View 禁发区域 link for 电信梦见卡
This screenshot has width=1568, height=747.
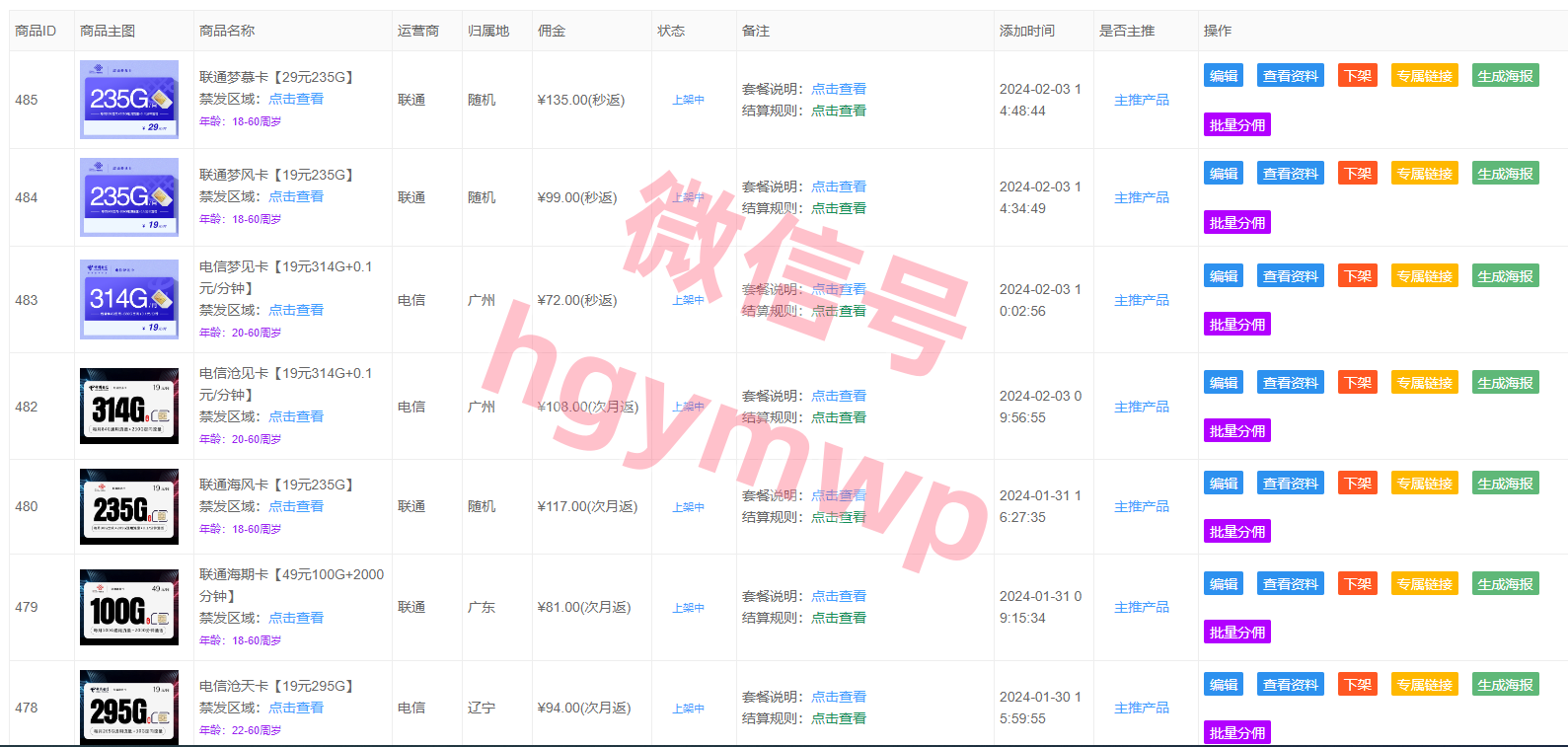296,310
